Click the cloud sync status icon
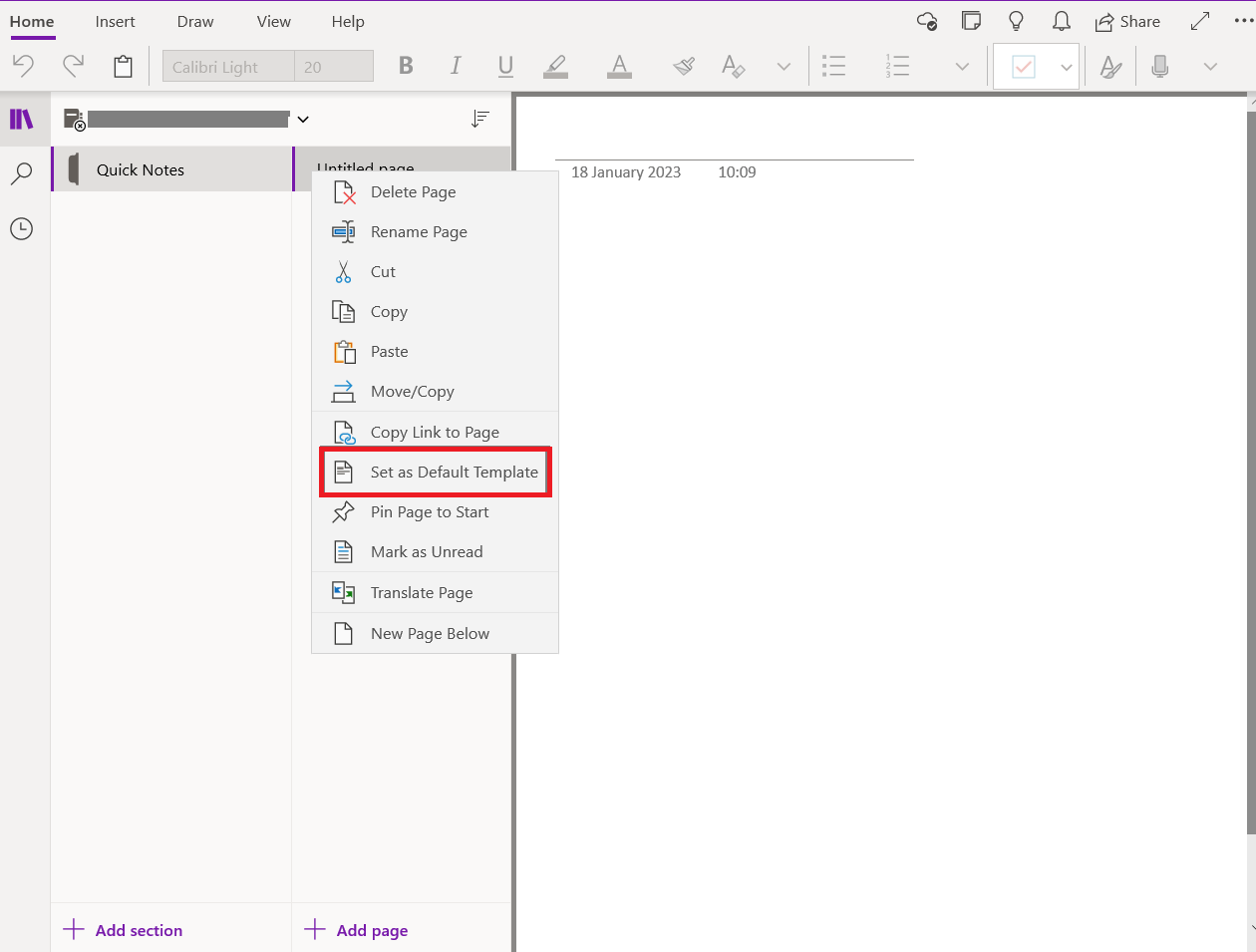1256x952 pixels. pos(927,21)
